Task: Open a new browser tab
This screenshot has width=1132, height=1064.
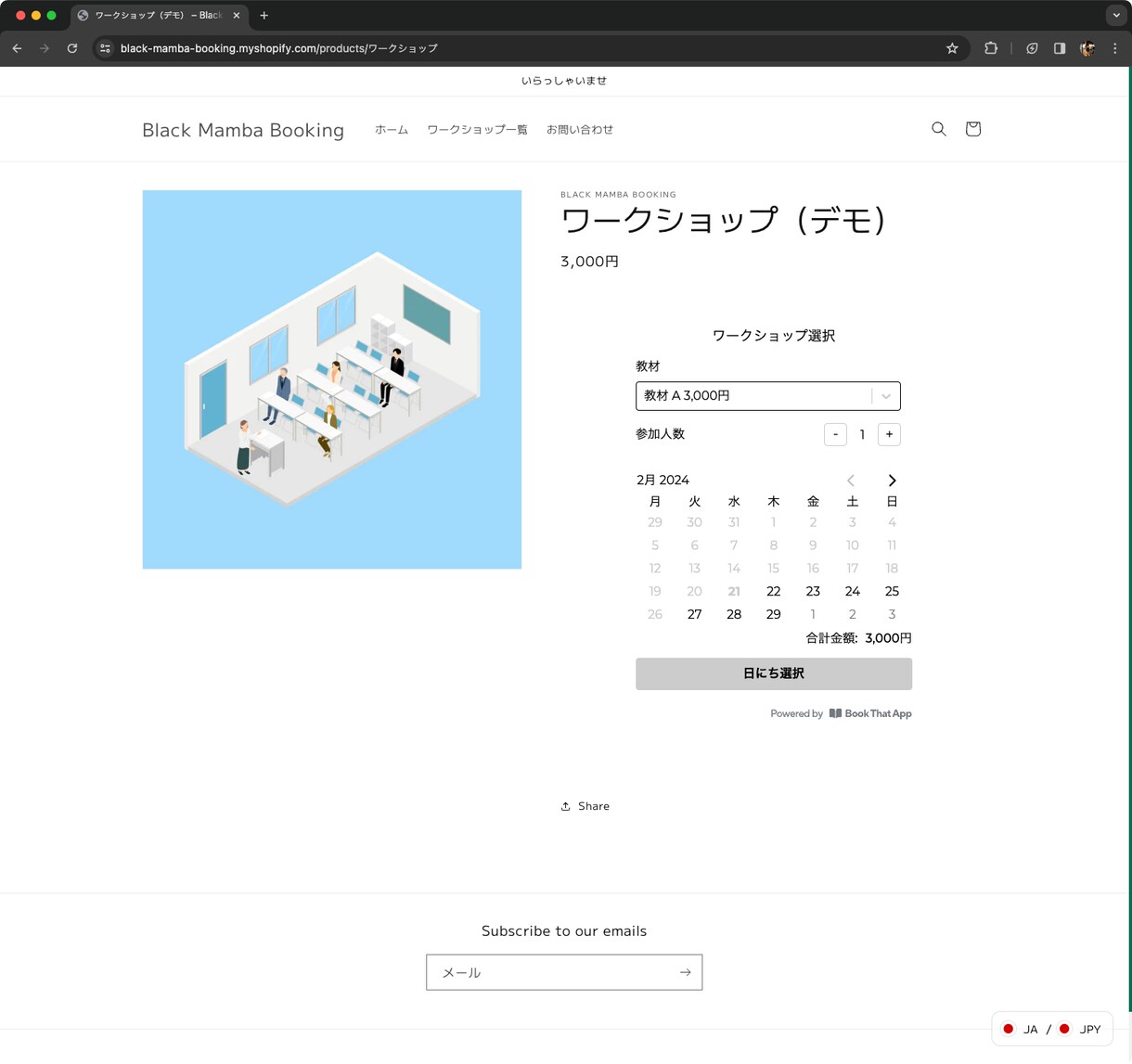Action: coord(264,15)
